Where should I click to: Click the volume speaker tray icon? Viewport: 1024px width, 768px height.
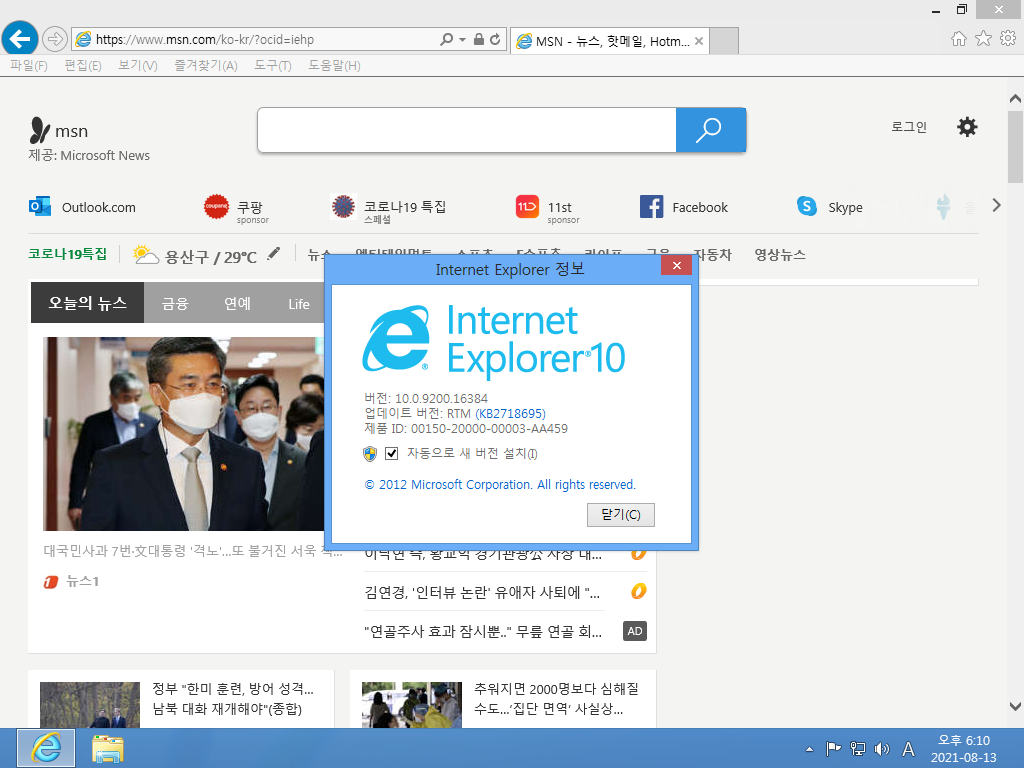[882, 749]
